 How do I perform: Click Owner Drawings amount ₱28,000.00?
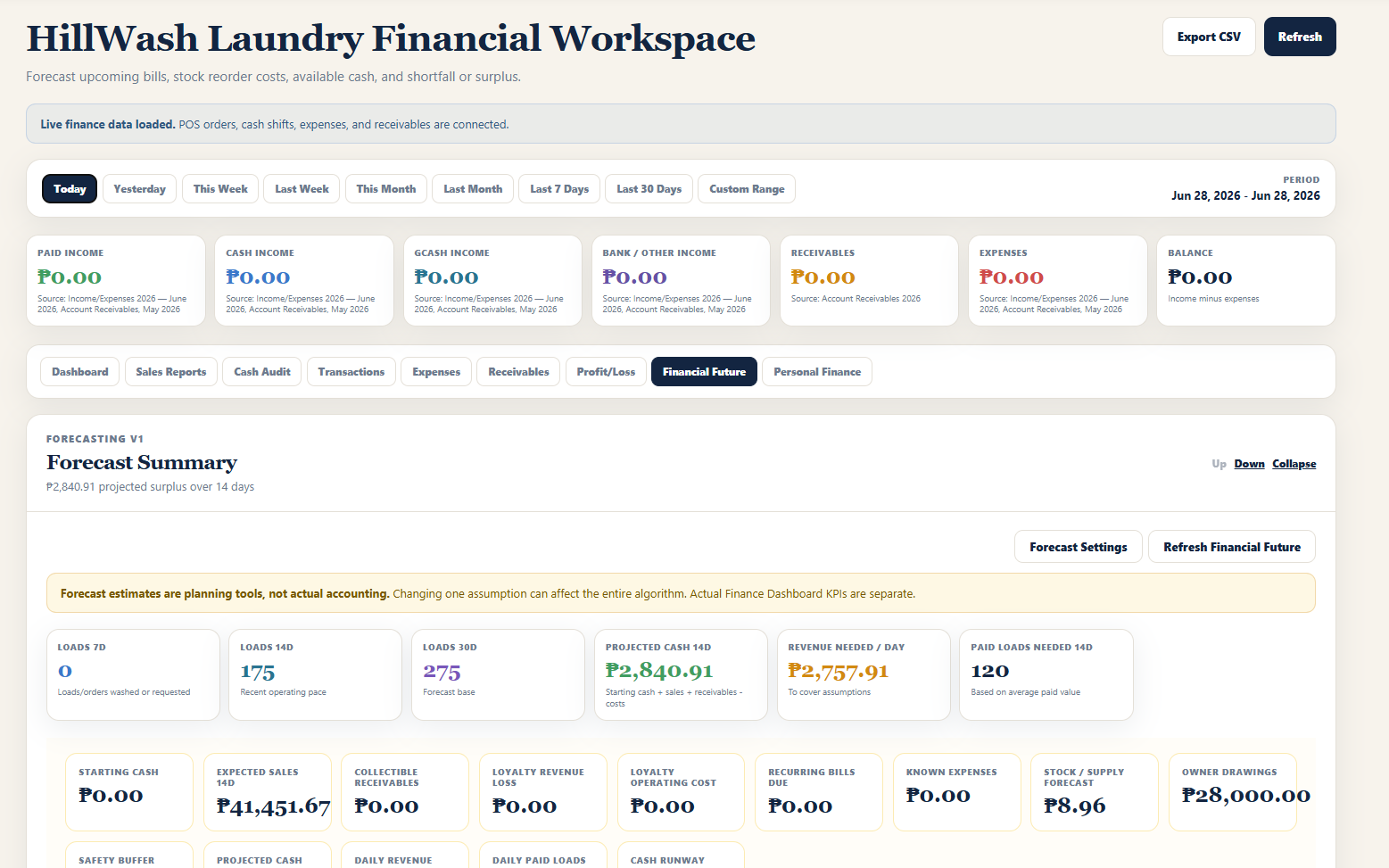1246,796
